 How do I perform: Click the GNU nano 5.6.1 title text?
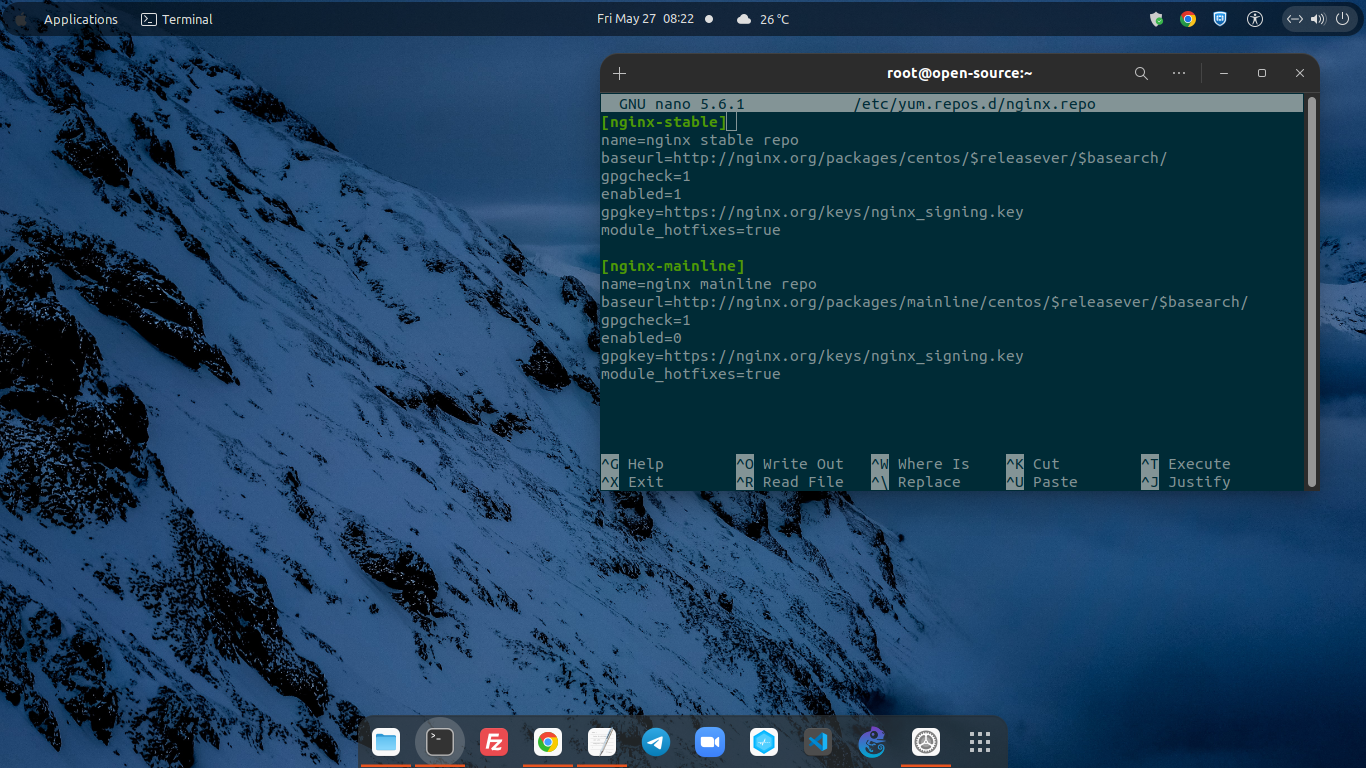tap(682, 104)
